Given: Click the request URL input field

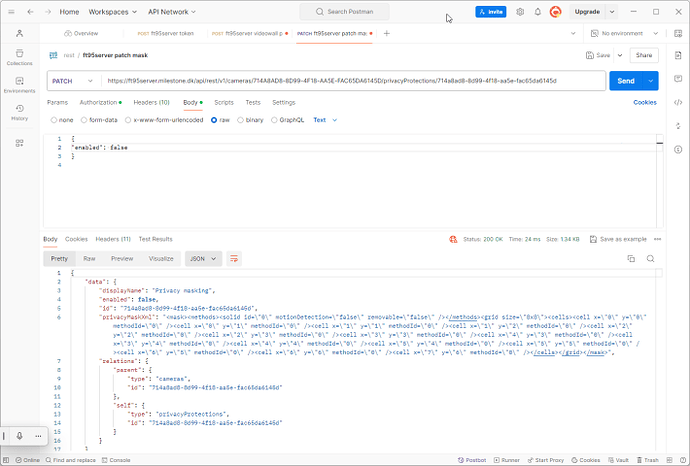Looking at the screenshot, I should pyautogui.click(x=350, y=80).
